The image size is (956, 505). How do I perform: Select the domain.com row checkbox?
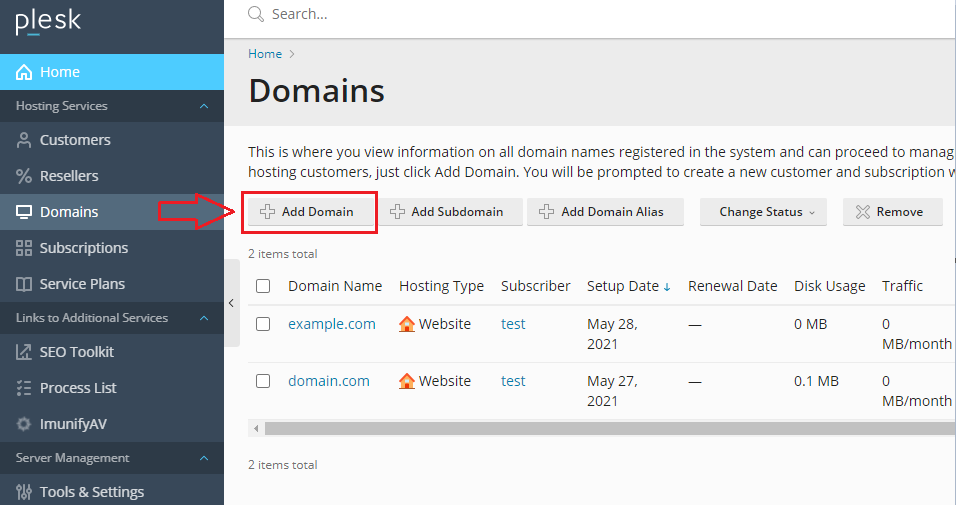pyautogui.click(x=263, y=381)
